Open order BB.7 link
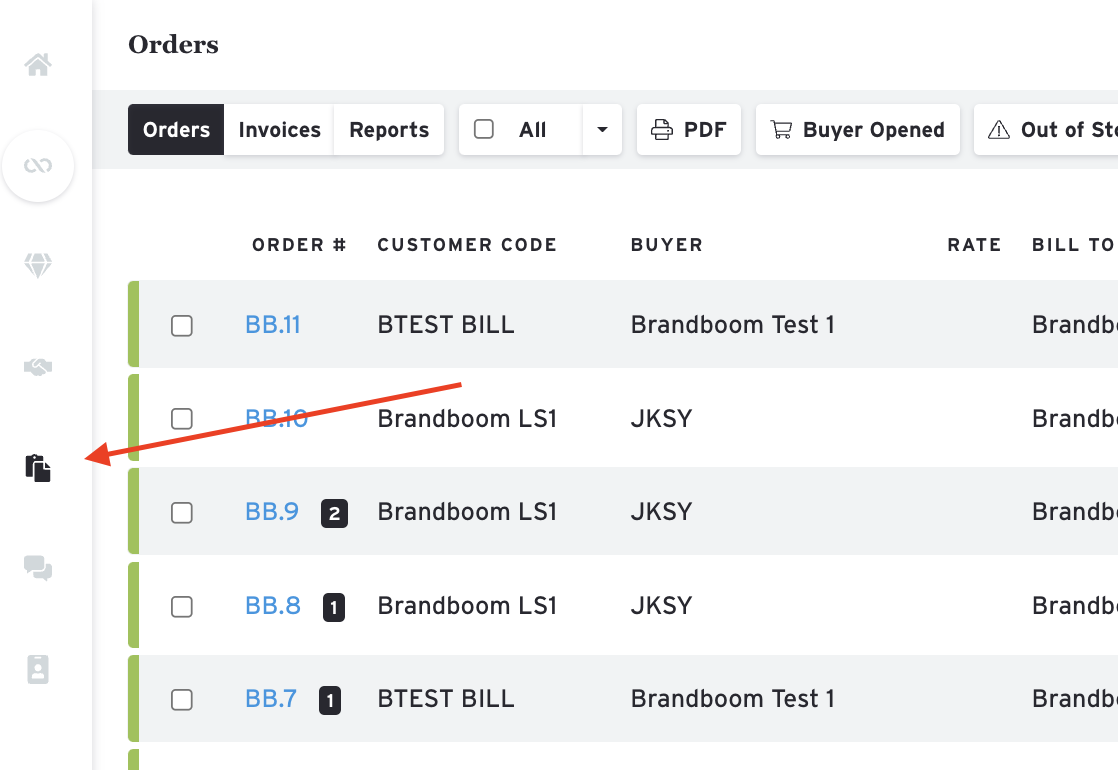 click(271, 699)
